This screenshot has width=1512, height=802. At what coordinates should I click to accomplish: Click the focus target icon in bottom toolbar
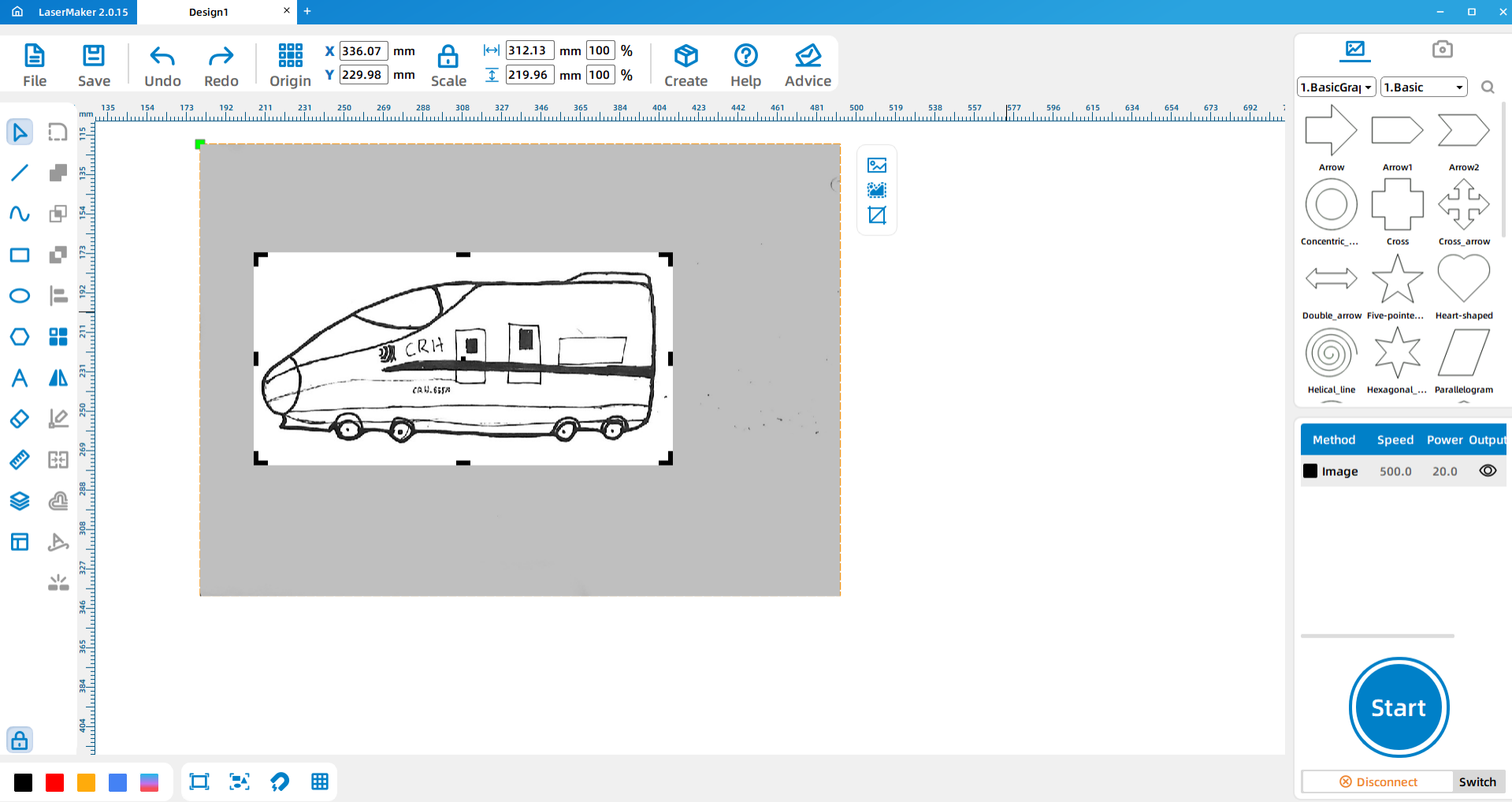pos(240,782)
